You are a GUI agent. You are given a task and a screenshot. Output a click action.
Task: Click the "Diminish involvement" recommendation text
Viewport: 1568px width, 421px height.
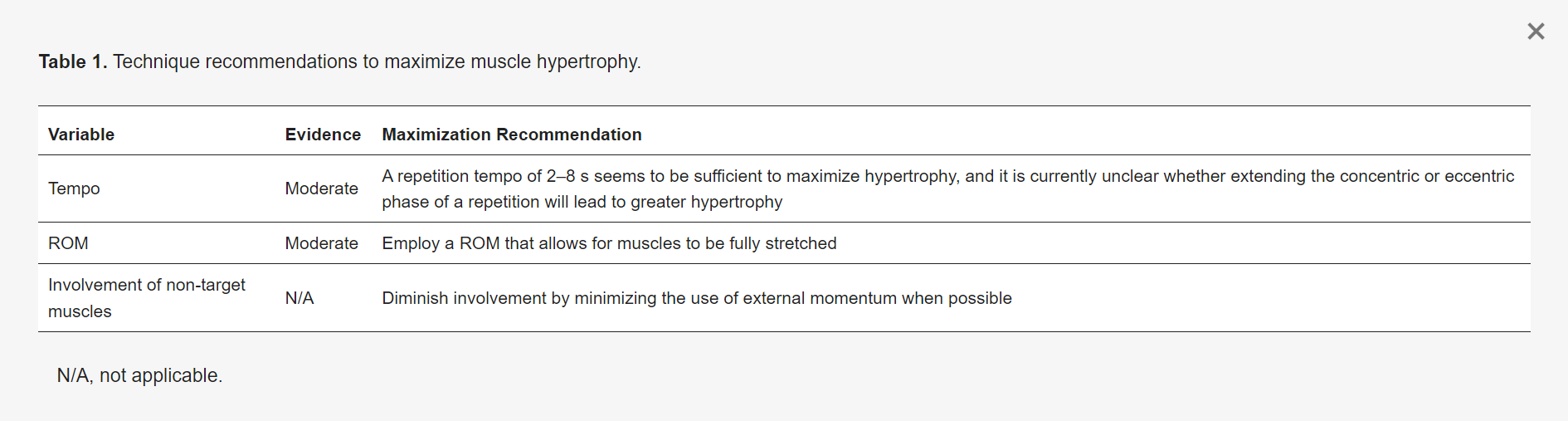[x=696, y=298]
